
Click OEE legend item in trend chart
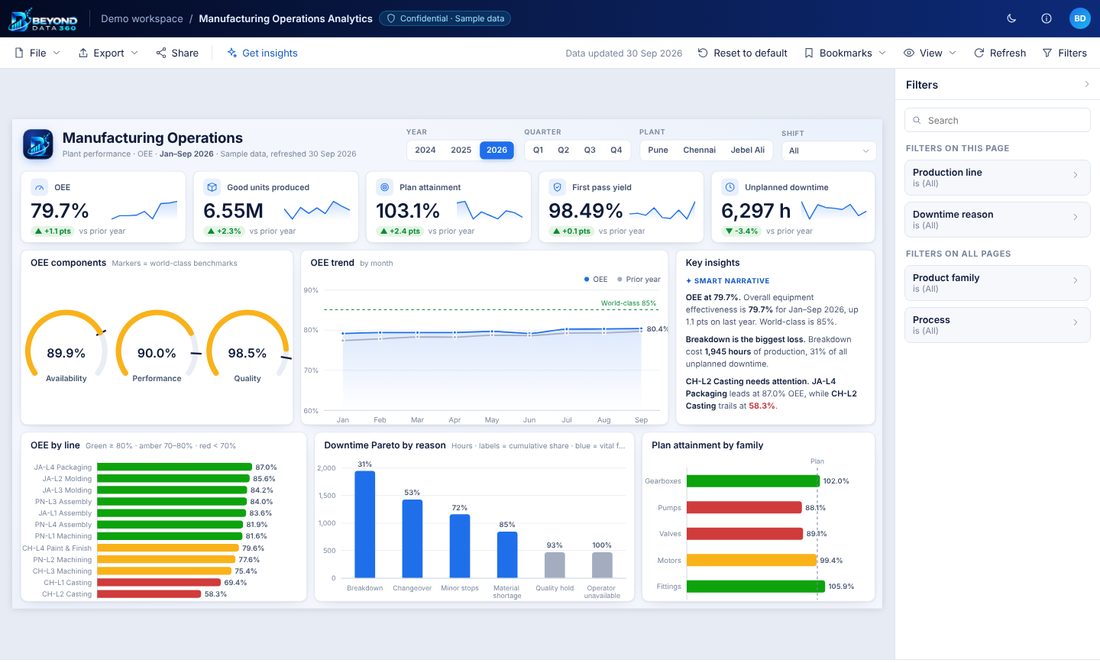tap(596, 280)
